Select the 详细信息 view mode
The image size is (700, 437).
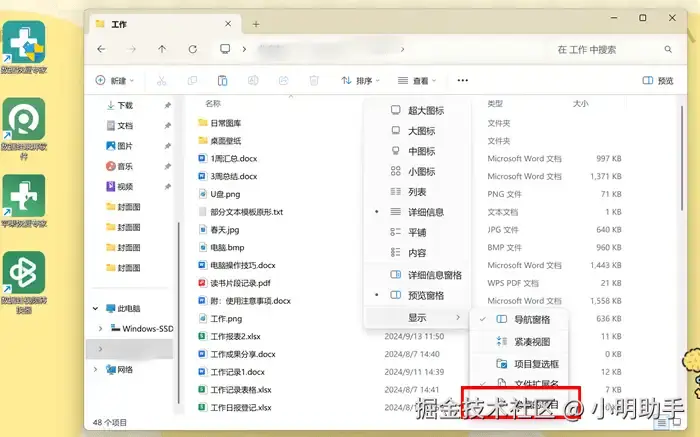tap(417, 212)
